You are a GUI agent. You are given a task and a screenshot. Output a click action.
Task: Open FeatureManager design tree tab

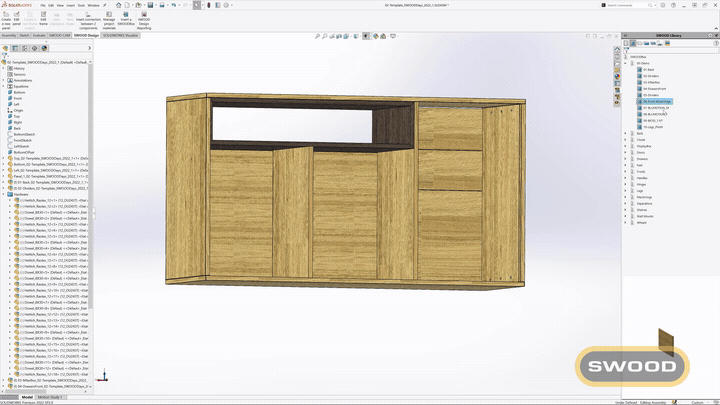(6, 48)
